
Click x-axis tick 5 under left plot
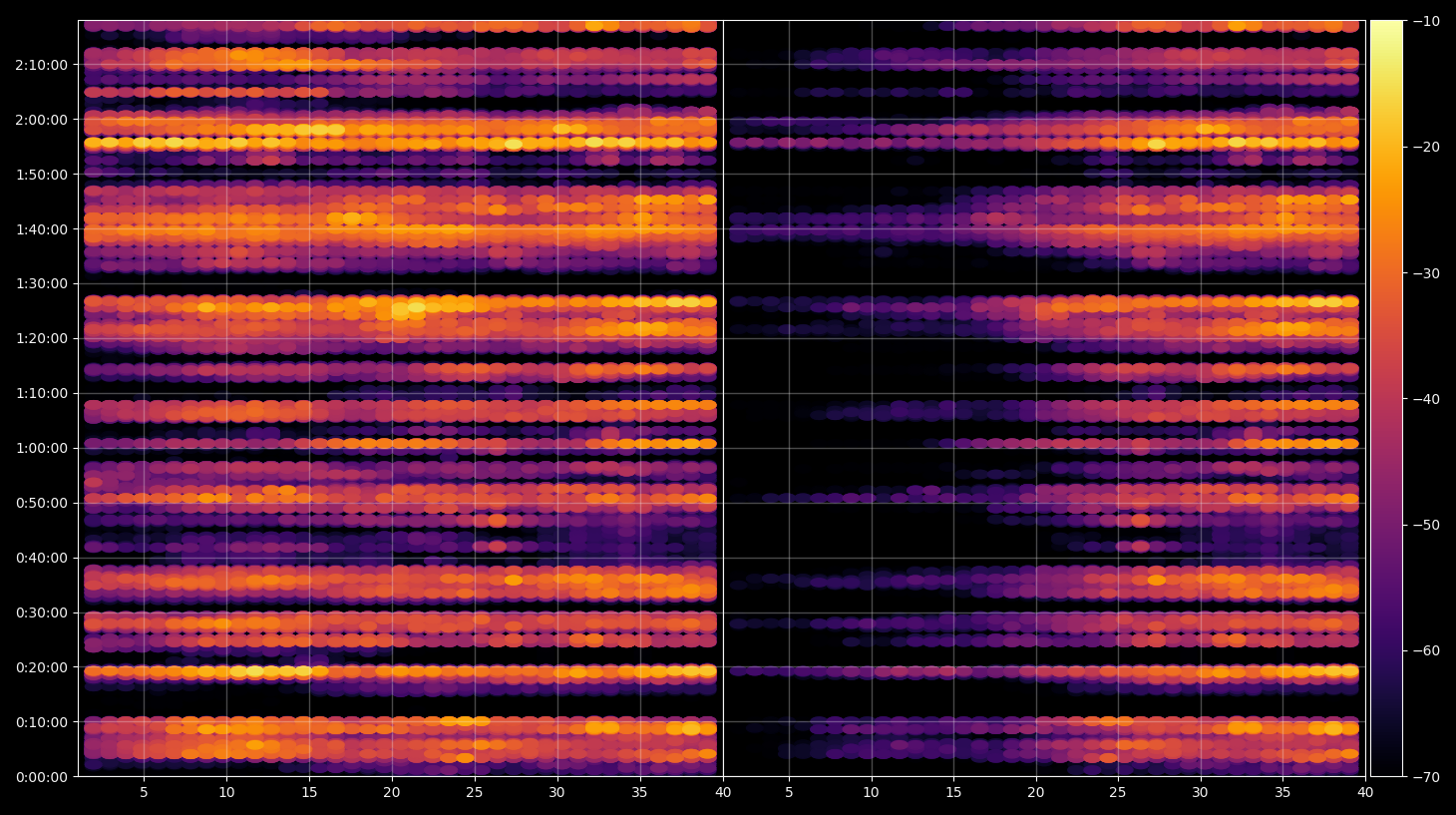[144, 793]
